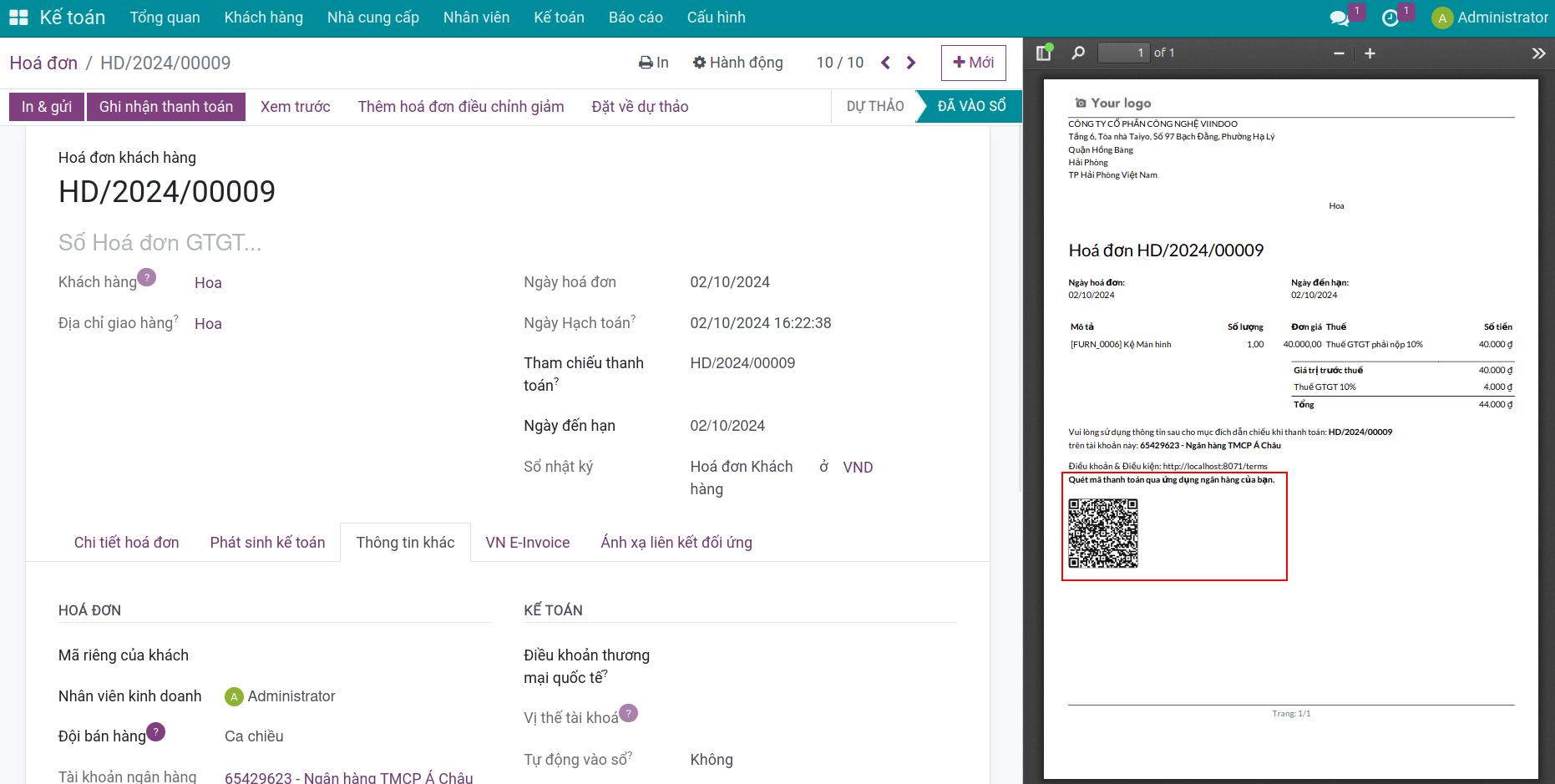This screenshot has height=784, width=1555.
Task: Create new record with Mới button
Action: point(974,63)
